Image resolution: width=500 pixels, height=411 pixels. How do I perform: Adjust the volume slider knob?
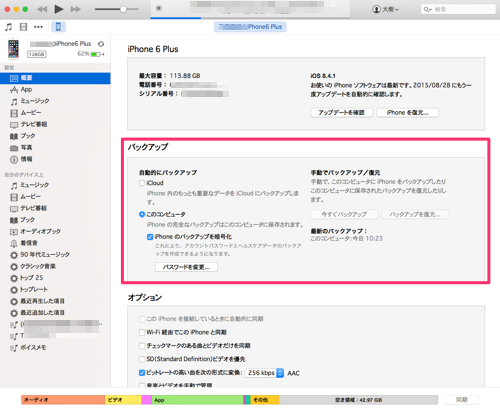point(123,9)
